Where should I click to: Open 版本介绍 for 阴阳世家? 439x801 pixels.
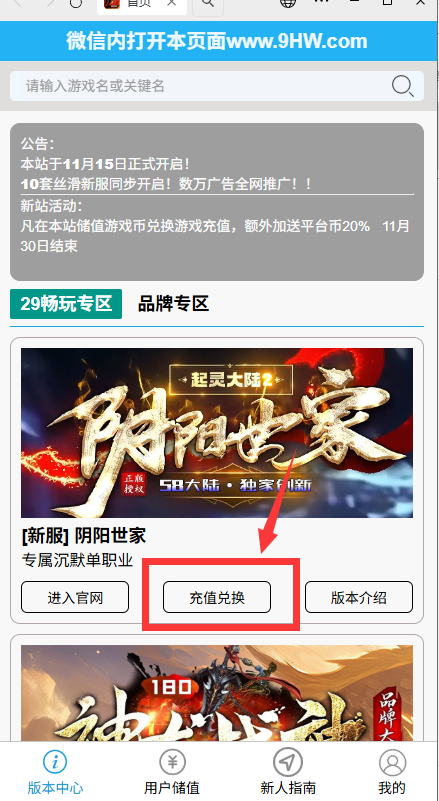click(x=359, y=597)
